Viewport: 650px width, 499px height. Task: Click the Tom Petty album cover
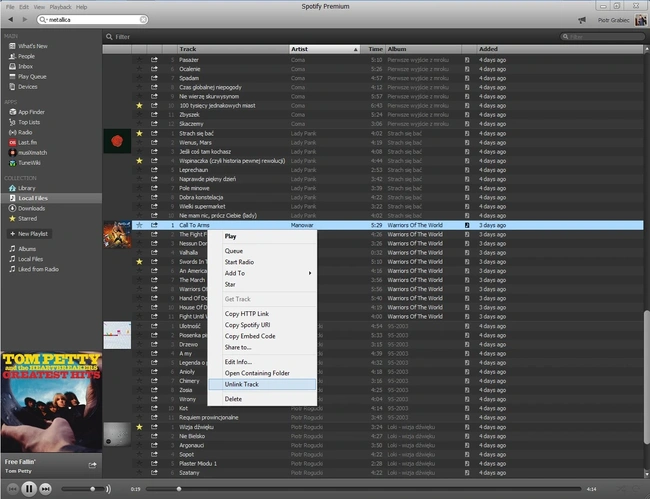(51, 402)
